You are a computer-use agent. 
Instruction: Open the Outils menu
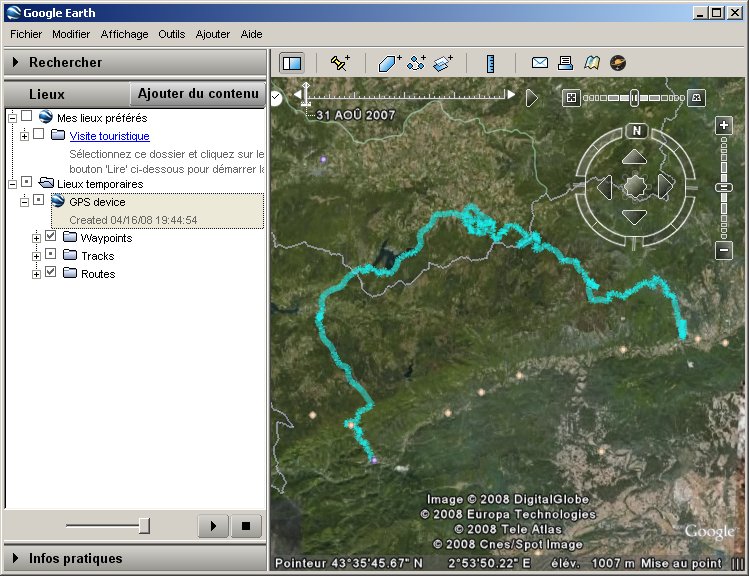[x=171, y=34]
